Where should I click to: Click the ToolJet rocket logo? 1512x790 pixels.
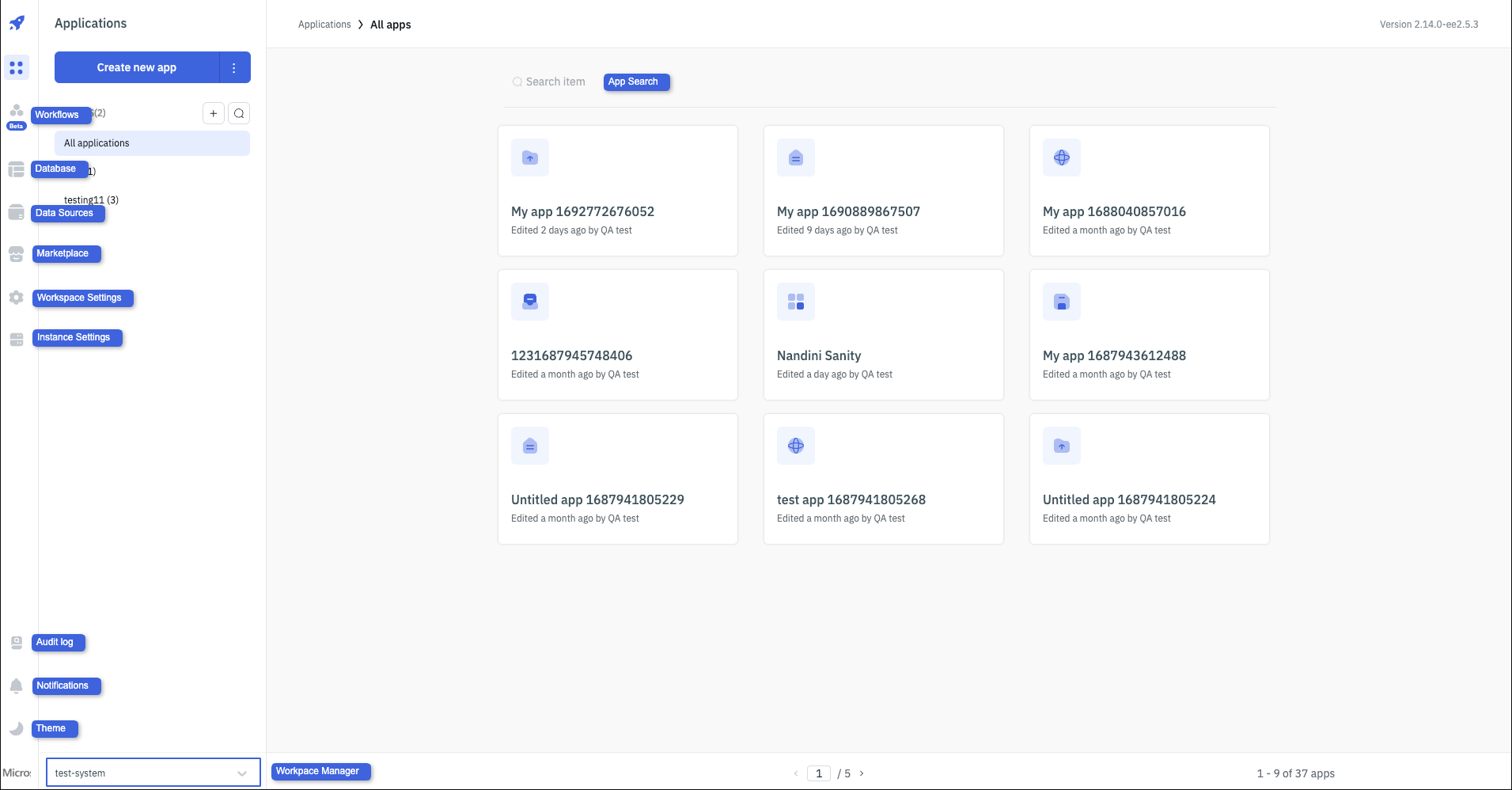17,23
